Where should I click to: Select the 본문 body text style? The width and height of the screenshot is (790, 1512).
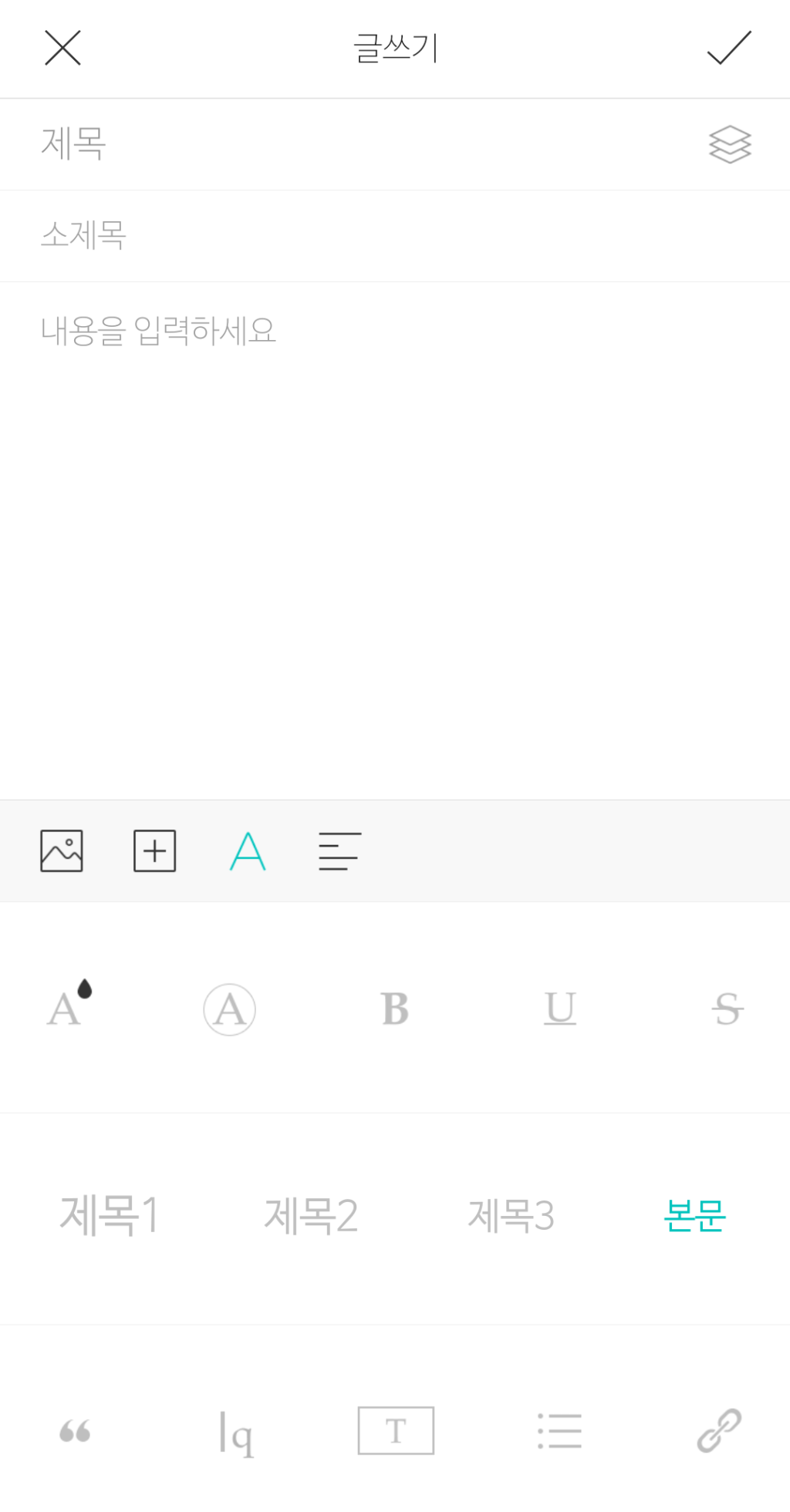tap(694, 1216)
